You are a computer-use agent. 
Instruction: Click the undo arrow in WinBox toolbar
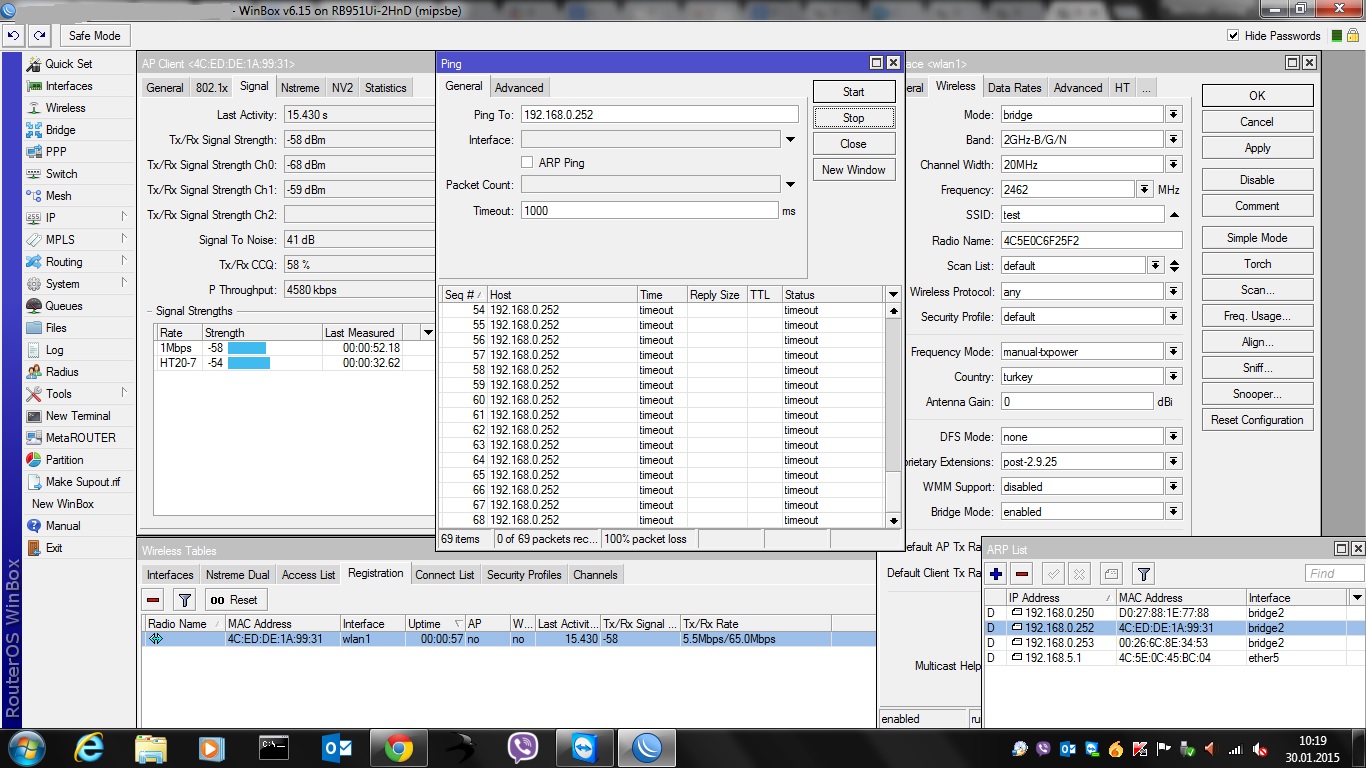point(13,35)
